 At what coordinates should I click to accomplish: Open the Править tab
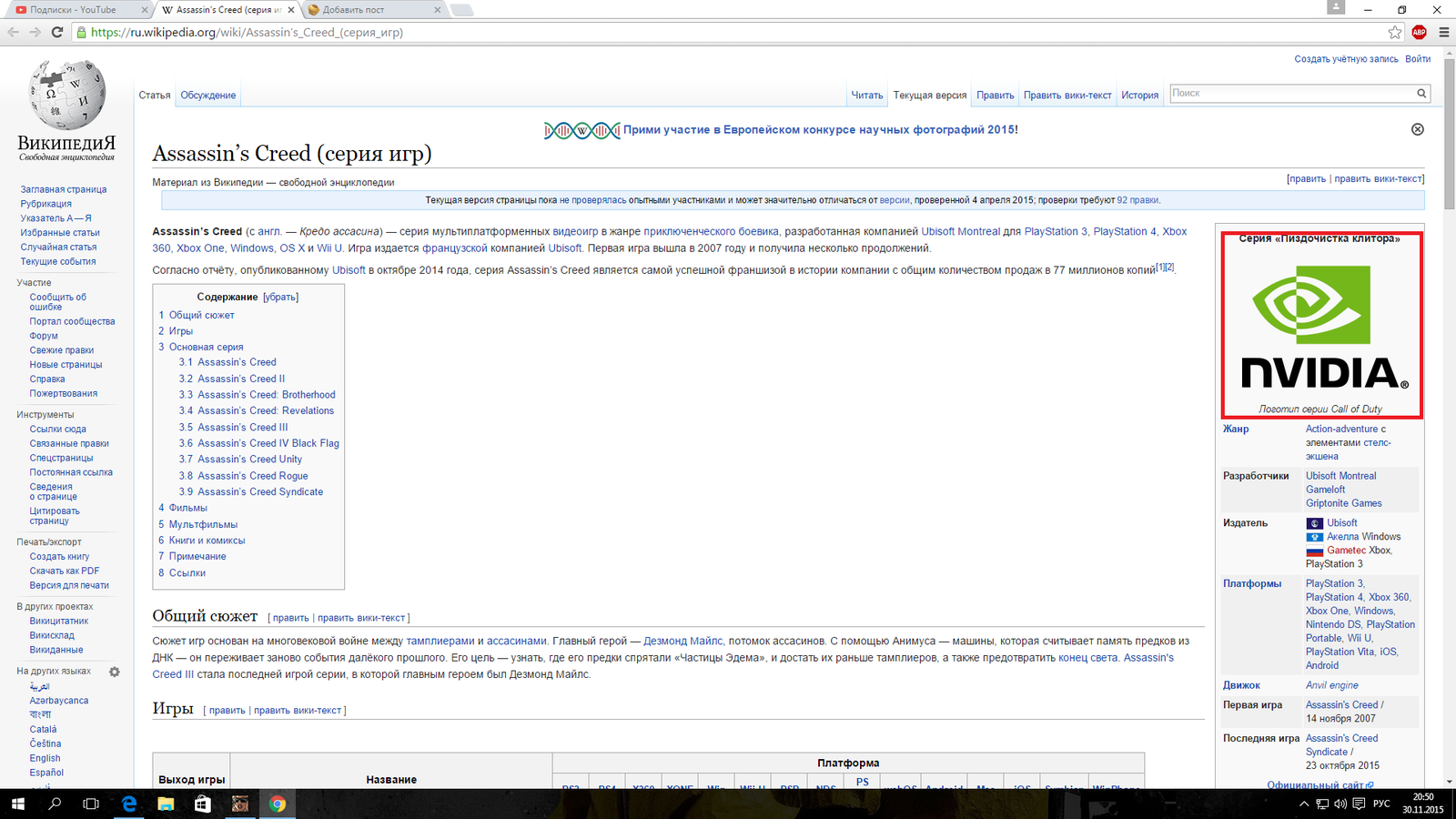995,96
